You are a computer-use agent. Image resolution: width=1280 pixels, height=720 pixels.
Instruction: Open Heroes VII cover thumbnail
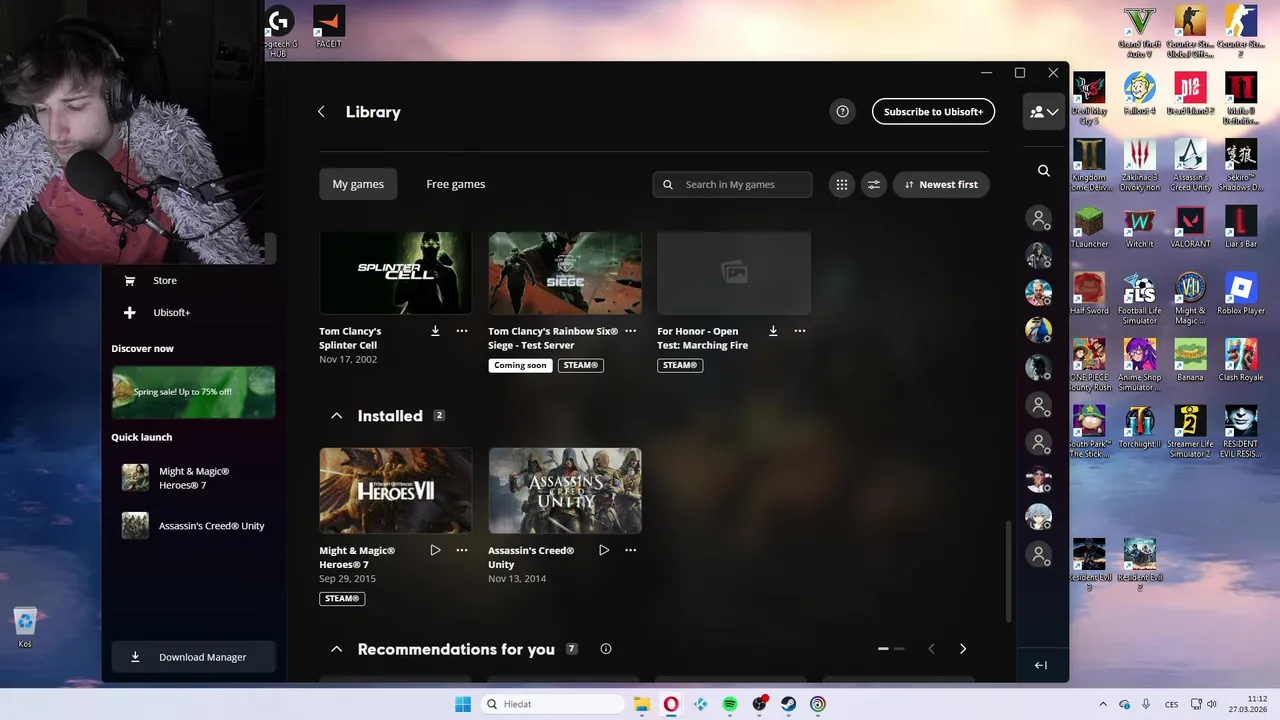coord(396,491)
